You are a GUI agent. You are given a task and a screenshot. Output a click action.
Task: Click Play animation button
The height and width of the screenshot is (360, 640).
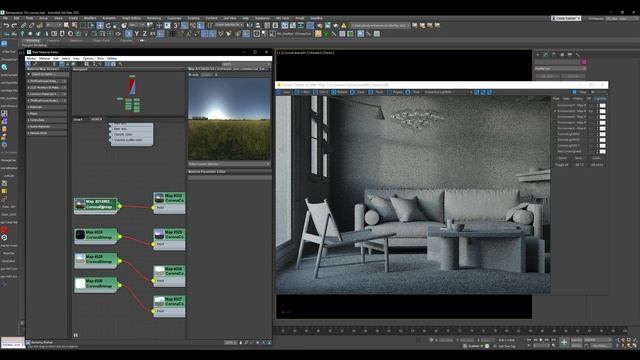(x=541, y=340)
